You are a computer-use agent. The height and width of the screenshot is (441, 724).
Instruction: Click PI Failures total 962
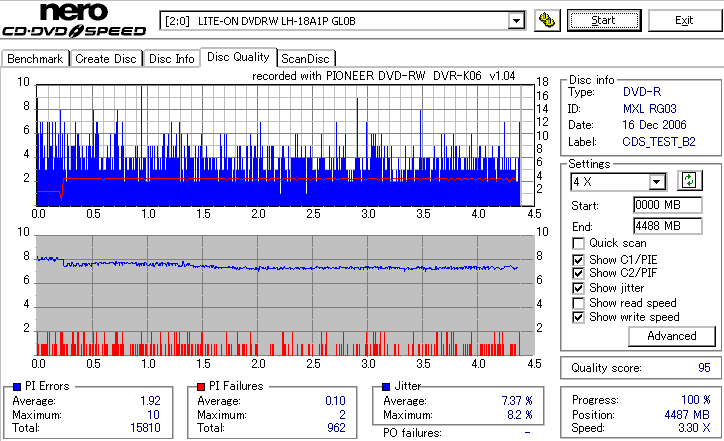(x=336, y=428)
